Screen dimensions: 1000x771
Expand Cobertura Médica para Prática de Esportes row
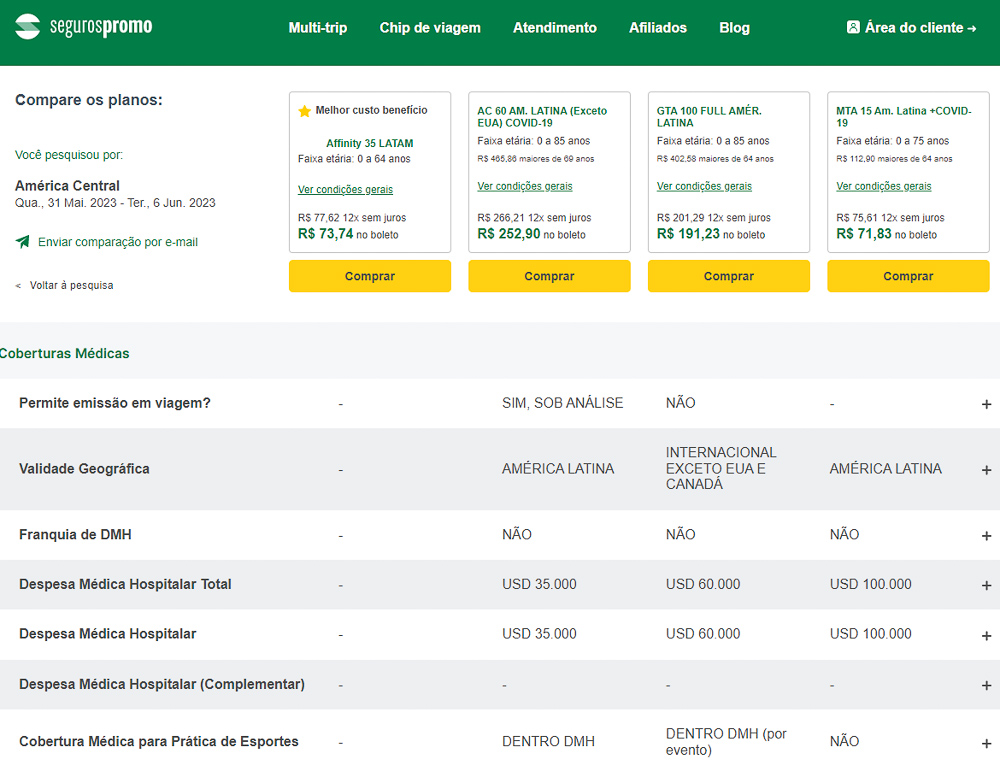986,743
